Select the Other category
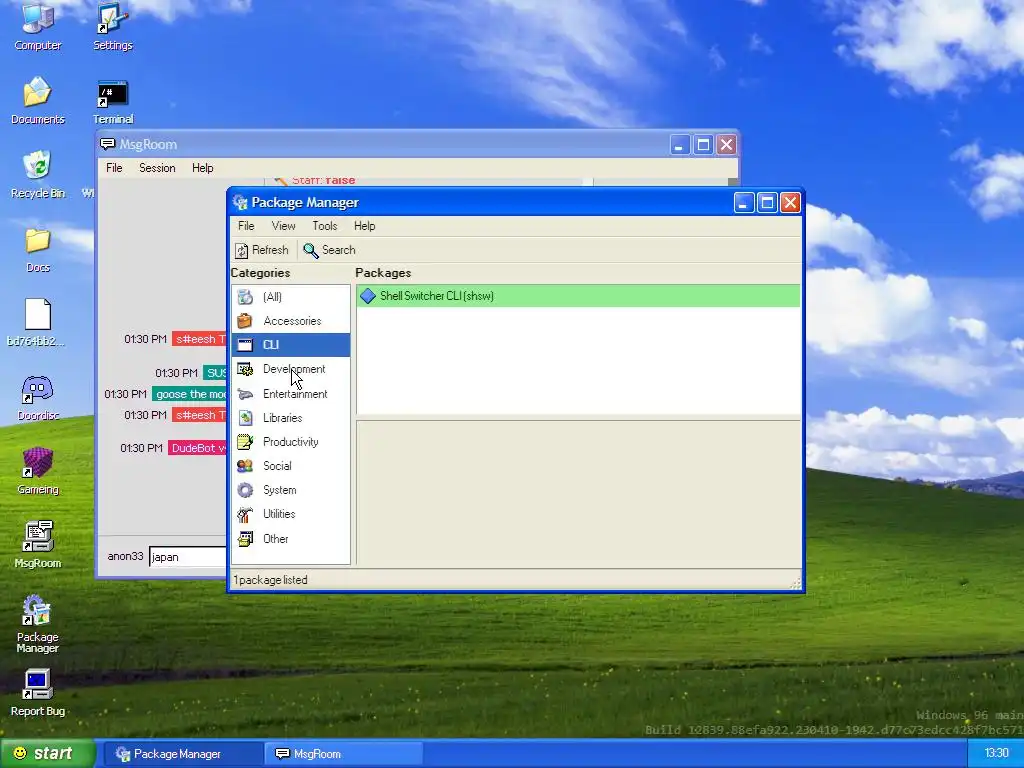 [291, 539]
